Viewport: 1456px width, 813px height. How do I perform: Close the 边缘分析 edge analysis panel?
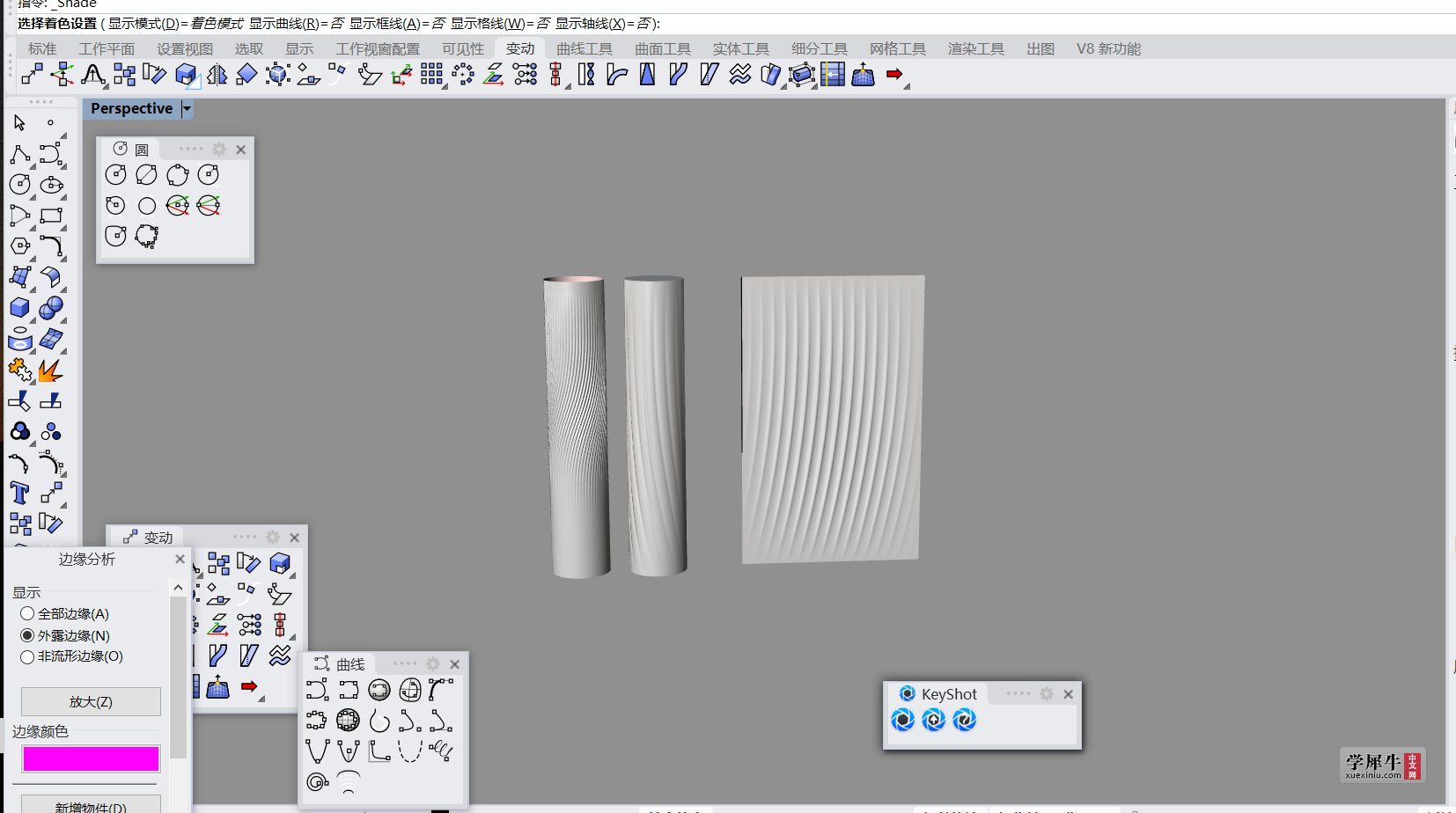[180, 559]
